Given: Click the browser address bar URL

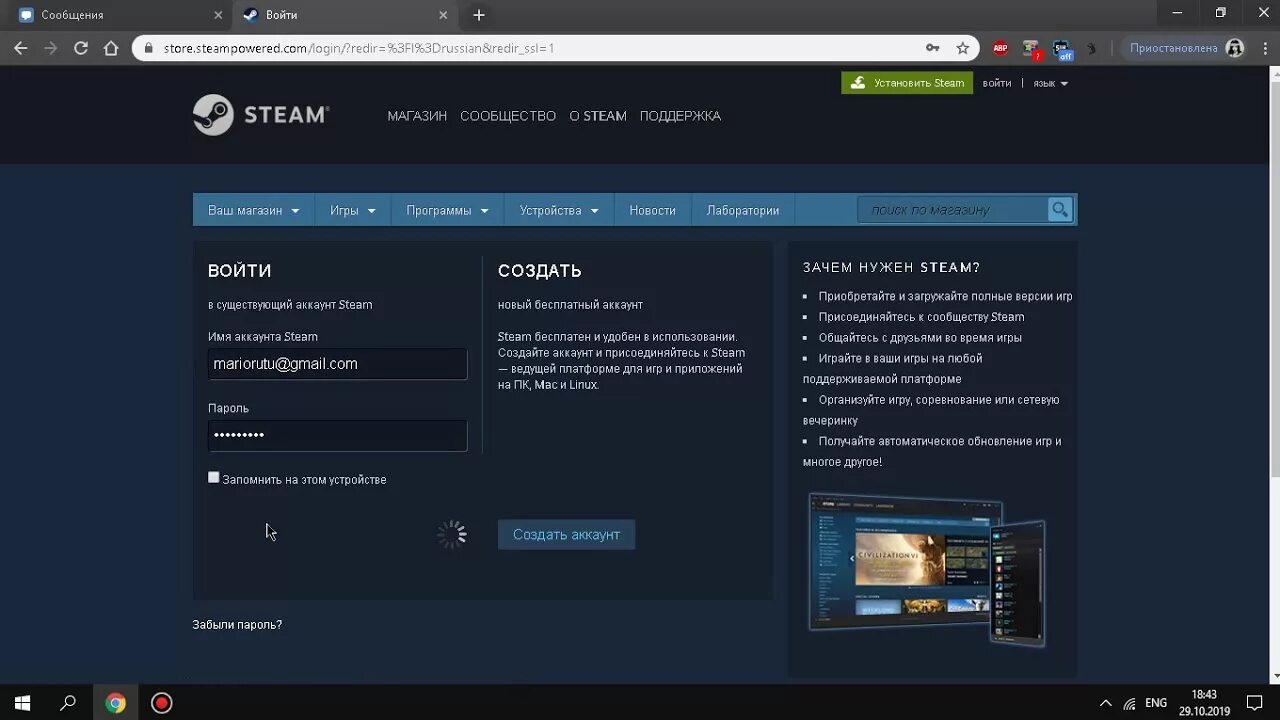Looking at the screenshot, I should coord(359,48).
